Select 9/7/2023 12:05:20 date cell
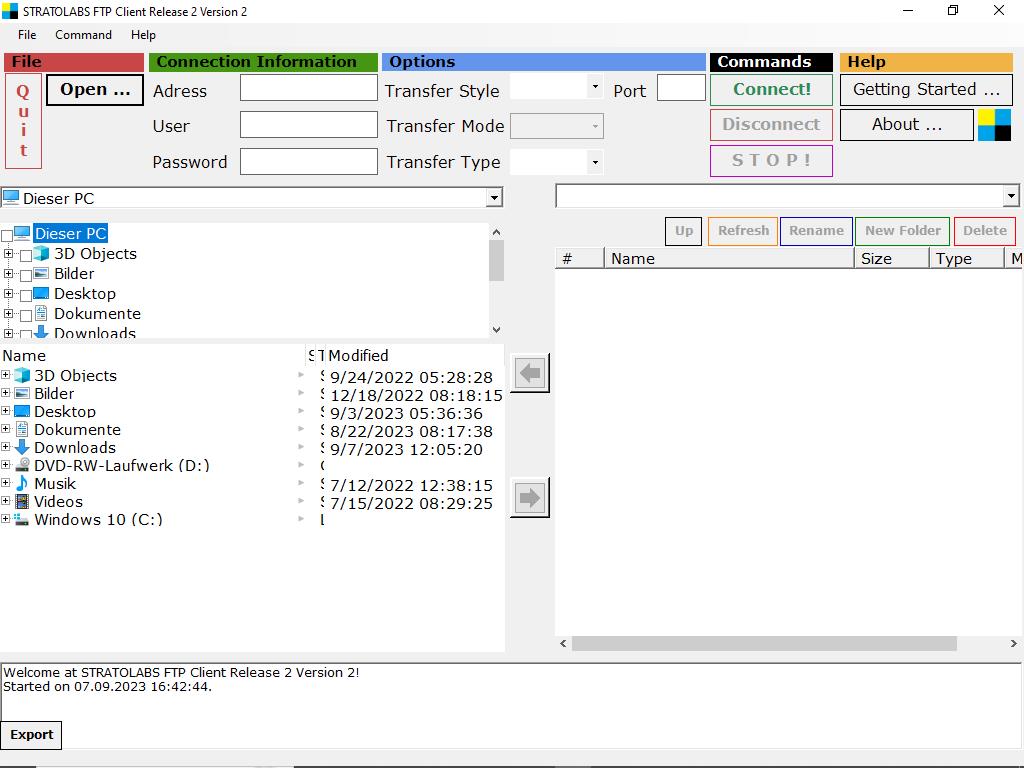Screen dimensions: 1024x768 [406, 449]
